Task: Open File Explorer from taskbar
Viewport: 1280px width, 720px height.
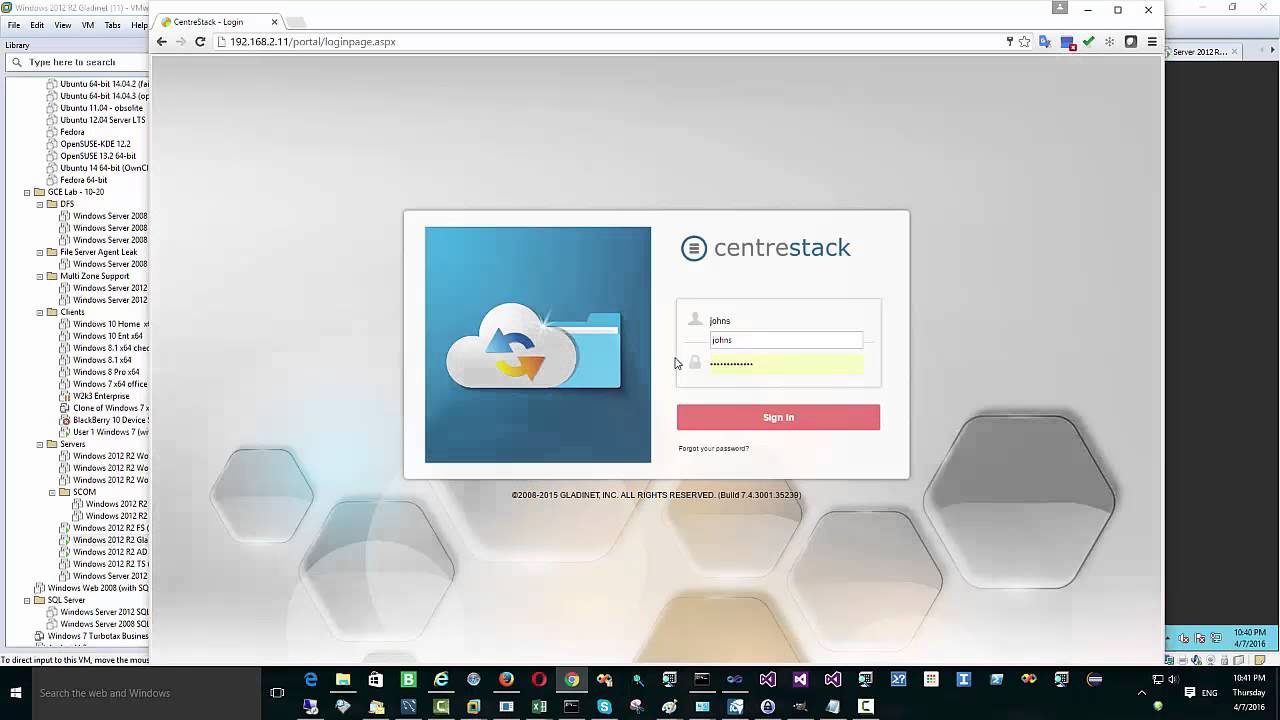Action: (x=343, y=680)
